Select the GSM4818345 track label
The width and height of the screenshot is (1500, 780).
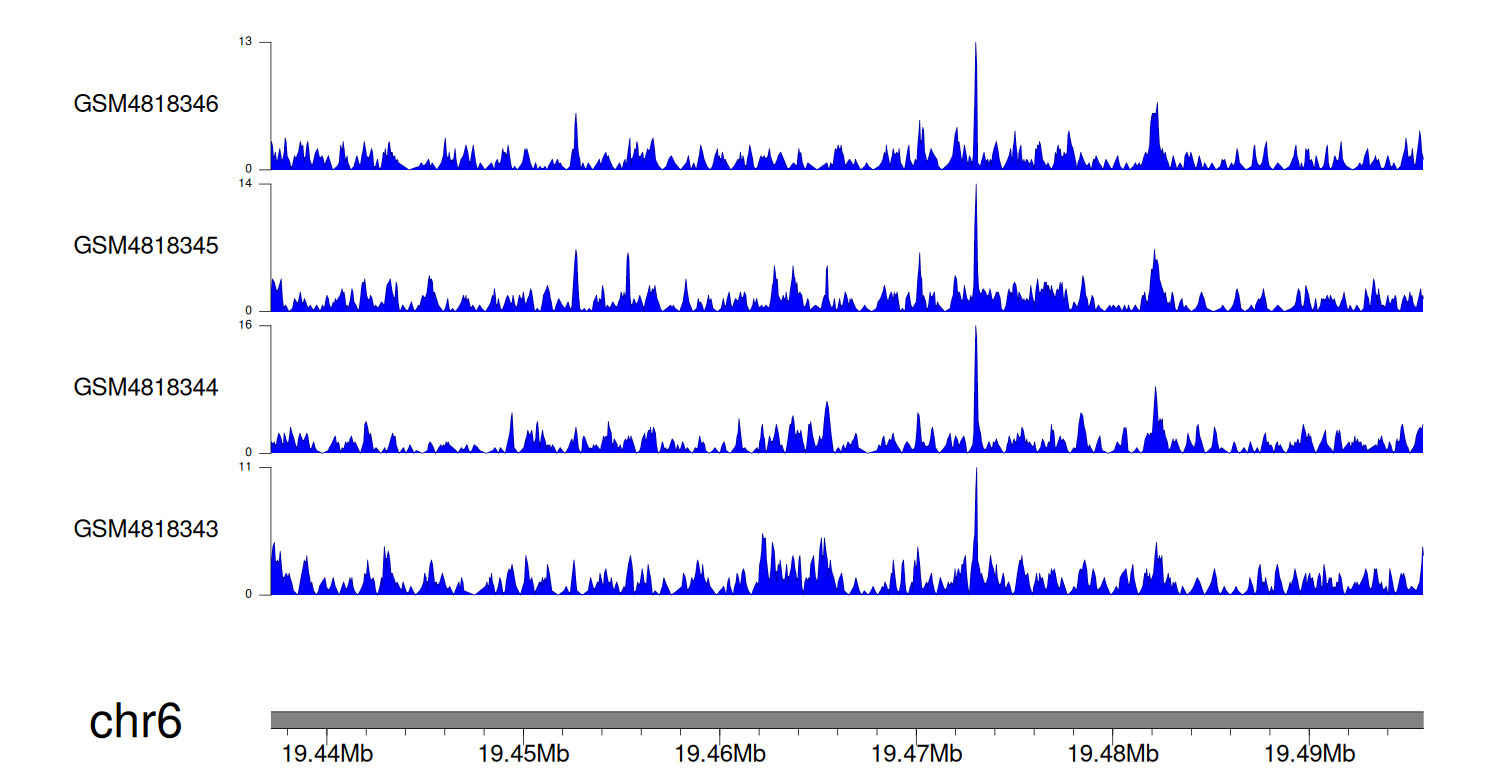pyautogui.click(x=146, y=246)
